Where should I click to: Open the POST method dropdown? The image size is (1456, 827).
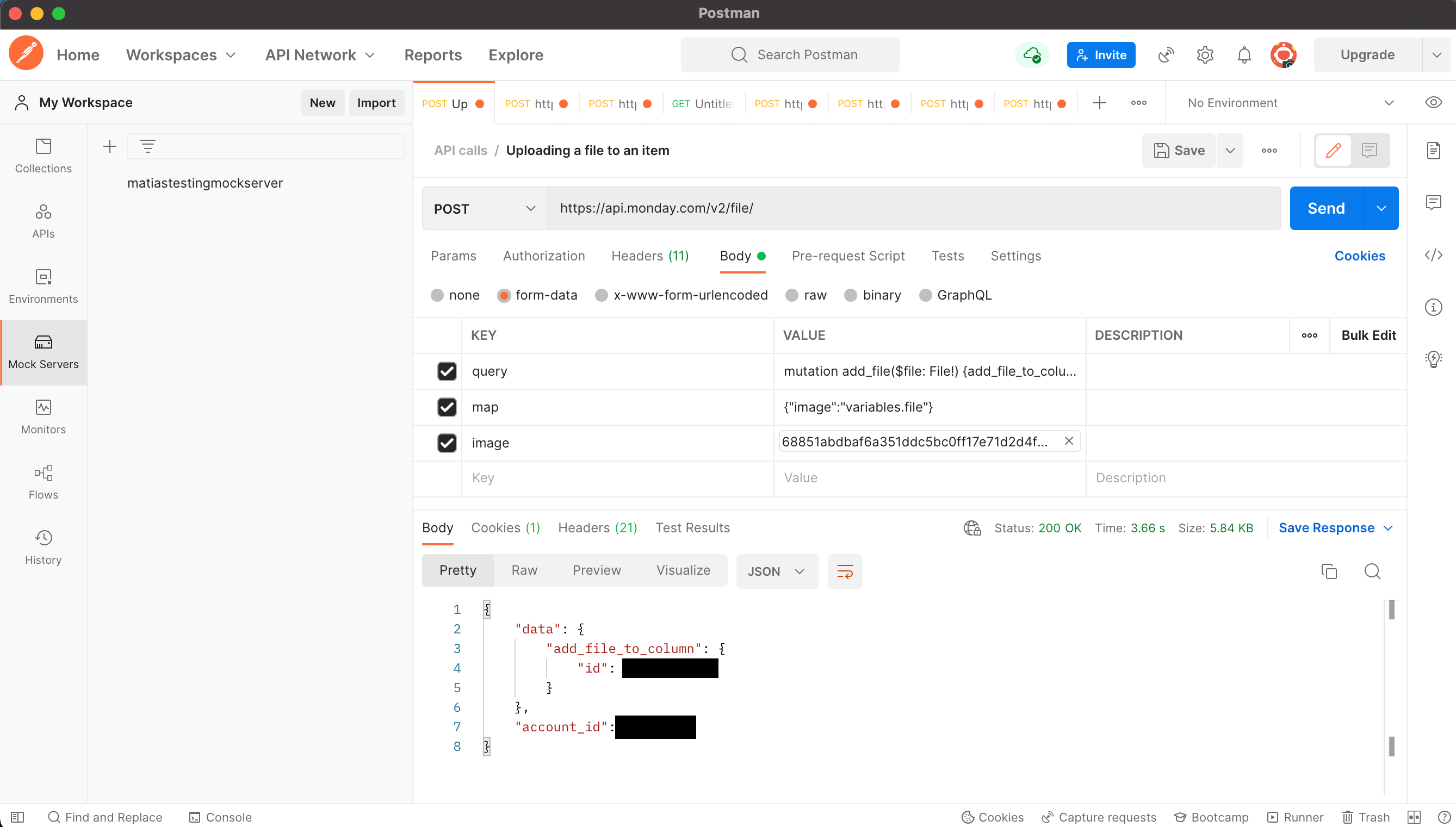[x=485, y=208]
